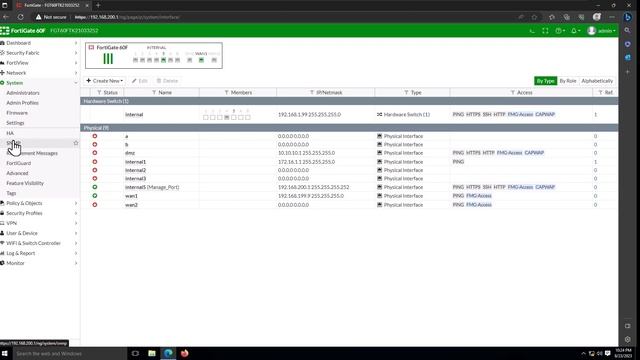Screen dimensions: 640x360
Task: Switch view to By Type
Action: click(545, 81)
